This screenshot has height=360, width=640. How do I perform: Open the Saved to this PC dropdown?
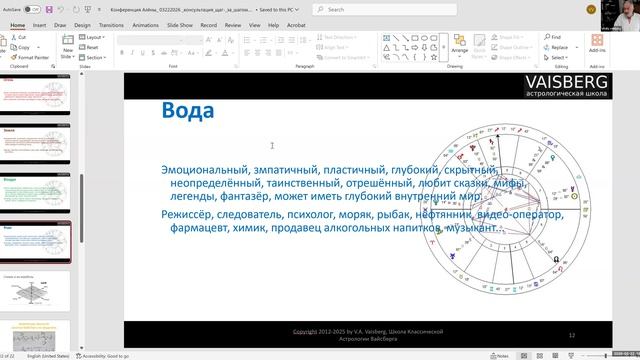click(279, 9)
